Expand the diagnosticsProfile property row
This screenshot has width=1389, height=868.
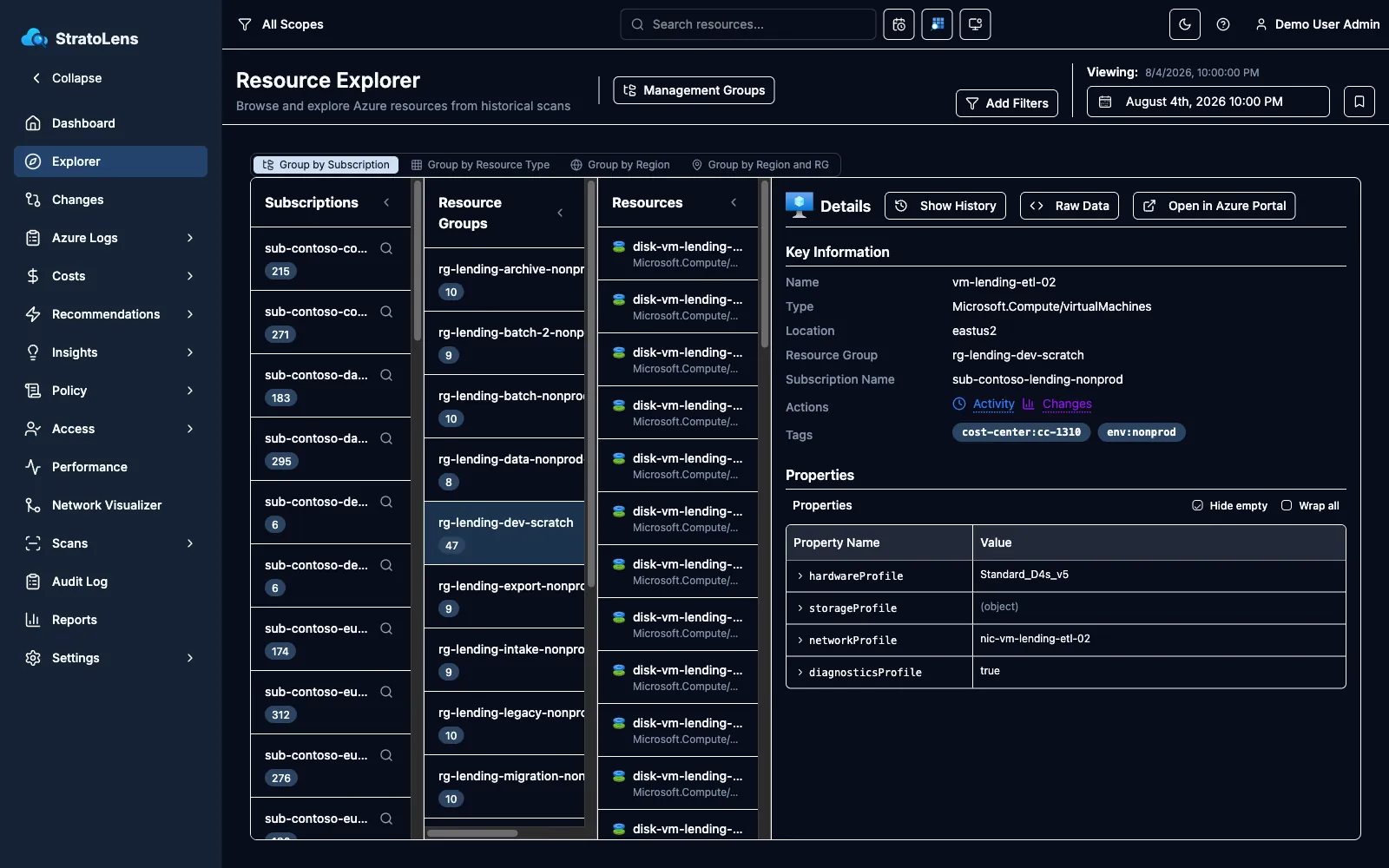pyautogui.click(x=800, y=672)
